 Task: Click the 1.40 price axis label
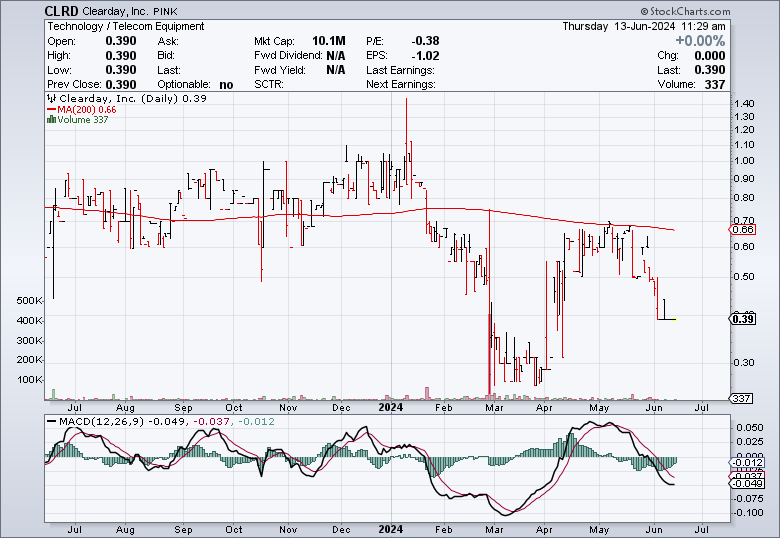[x=744, y=103]
